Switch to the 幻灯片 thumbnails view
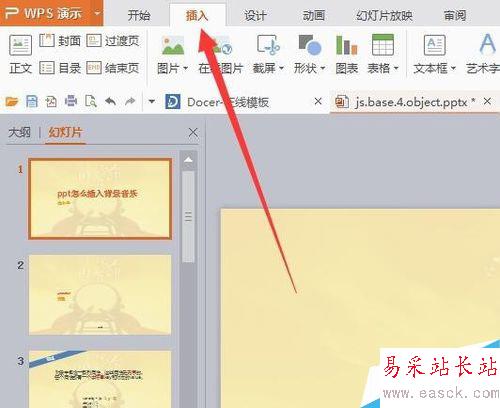500x408 pixels. tap(65, 132)
